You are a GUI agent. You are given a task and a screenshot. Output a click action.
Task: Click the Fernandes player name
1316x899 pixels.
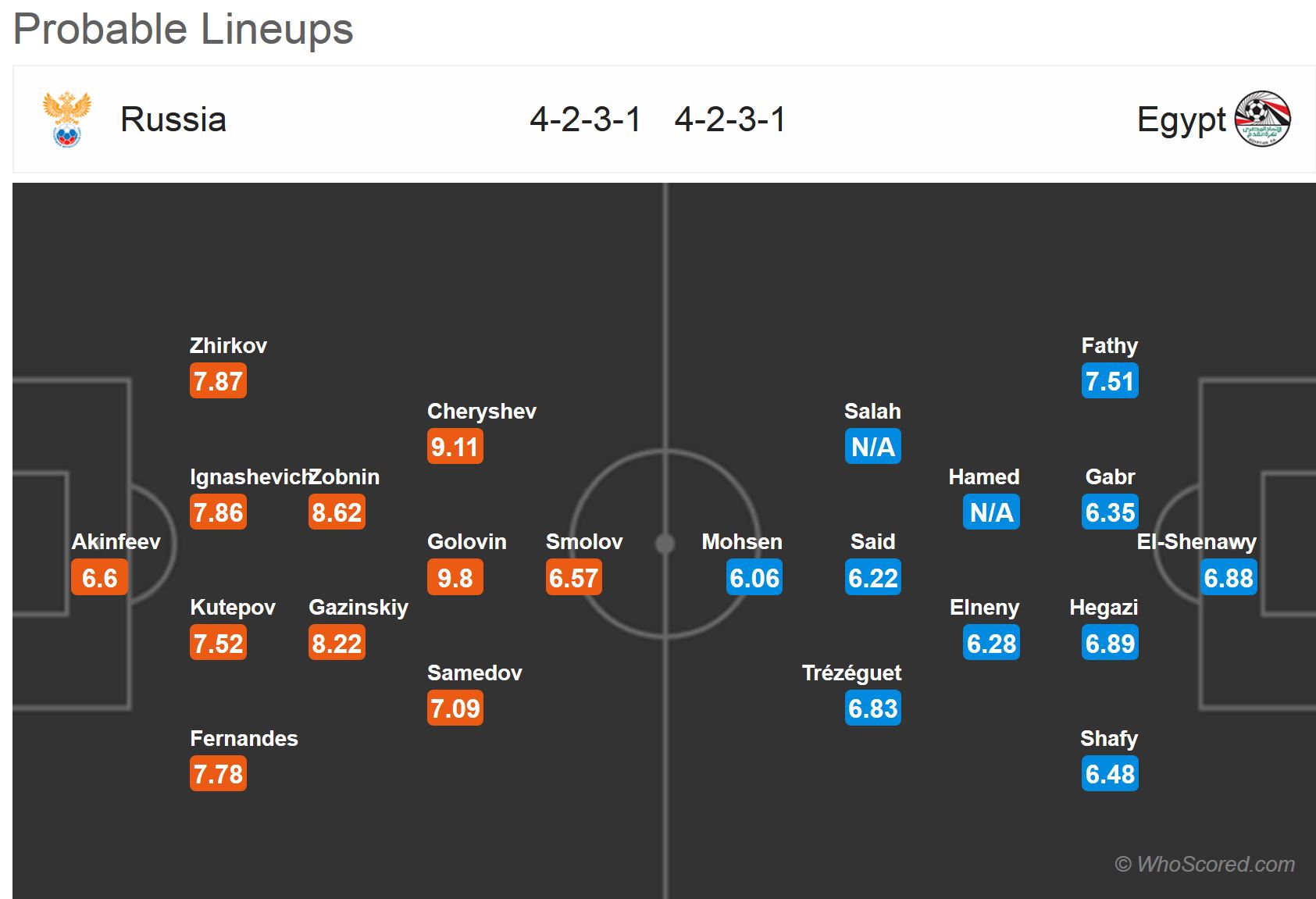244,738
